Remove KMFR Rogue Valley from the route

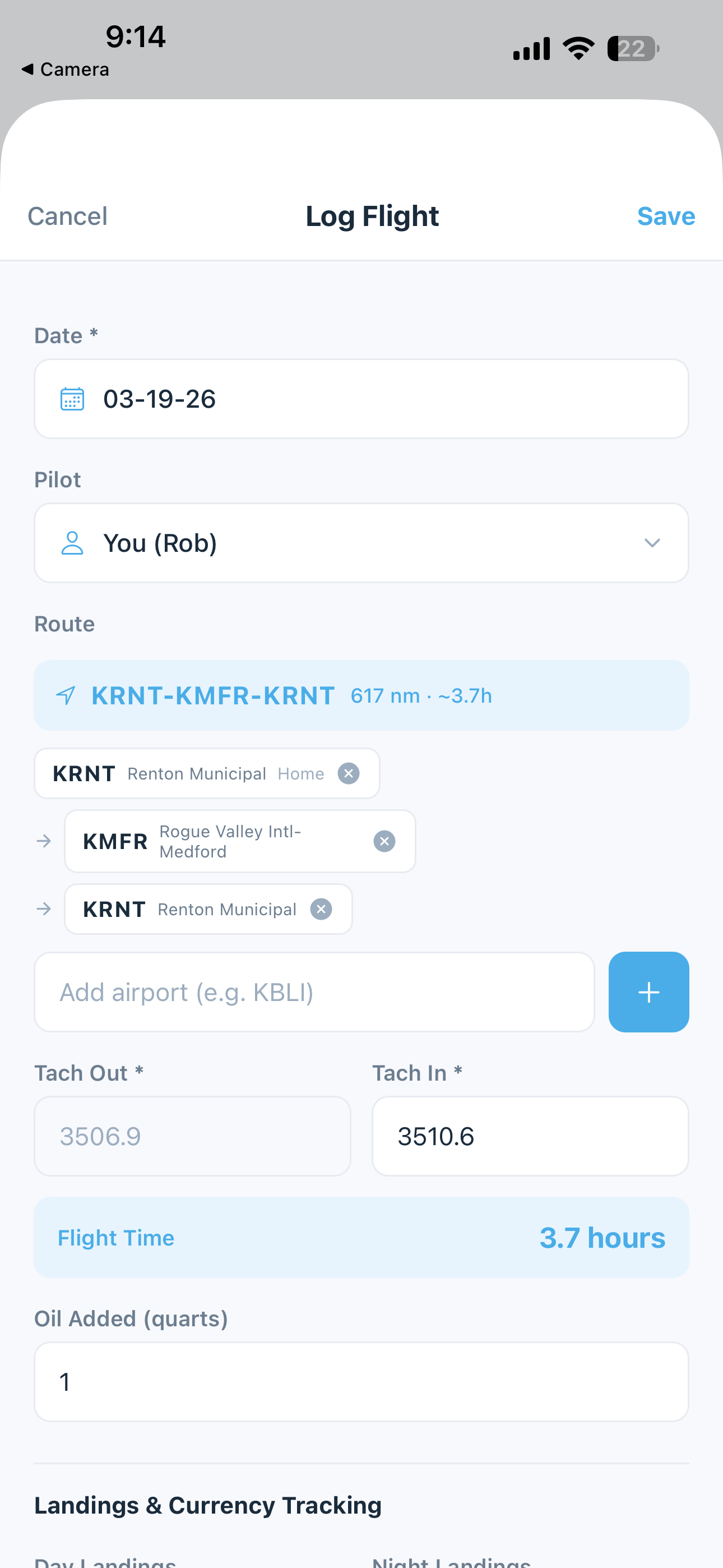click(x=384, y=841)
